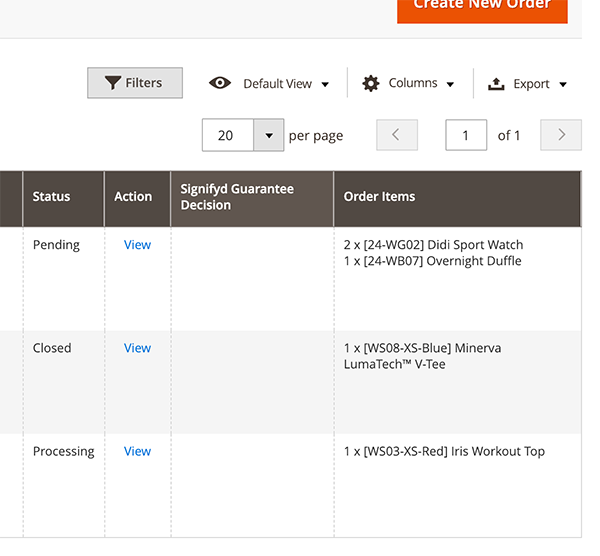Screen dimensions: 600x556
Task: Open View link for Processing order
Action: (x=137, y=451)
